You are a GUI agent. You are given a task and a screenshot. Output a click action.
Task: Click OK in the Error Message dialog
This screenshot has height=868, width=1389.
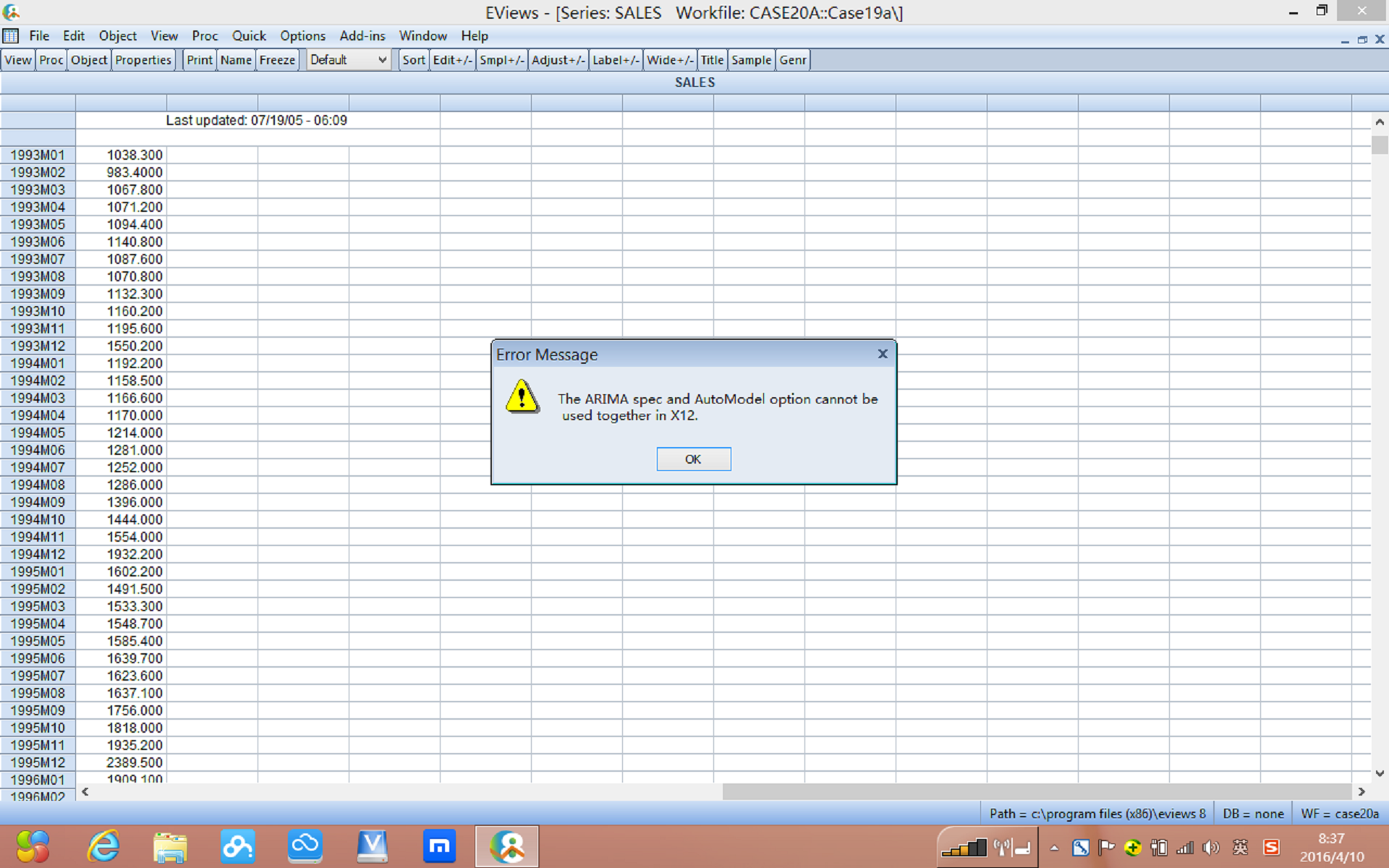693,459
